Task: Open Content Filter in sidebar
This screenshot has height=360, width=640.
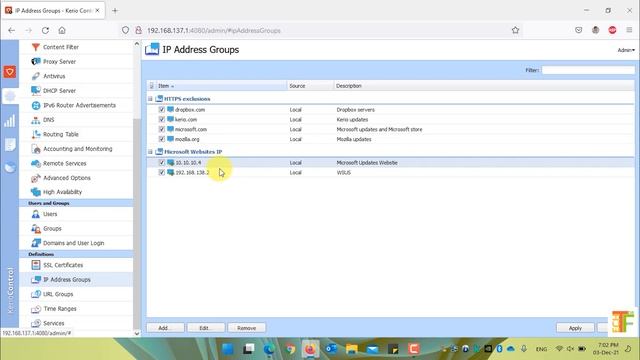Action: (x=60, y=47)
